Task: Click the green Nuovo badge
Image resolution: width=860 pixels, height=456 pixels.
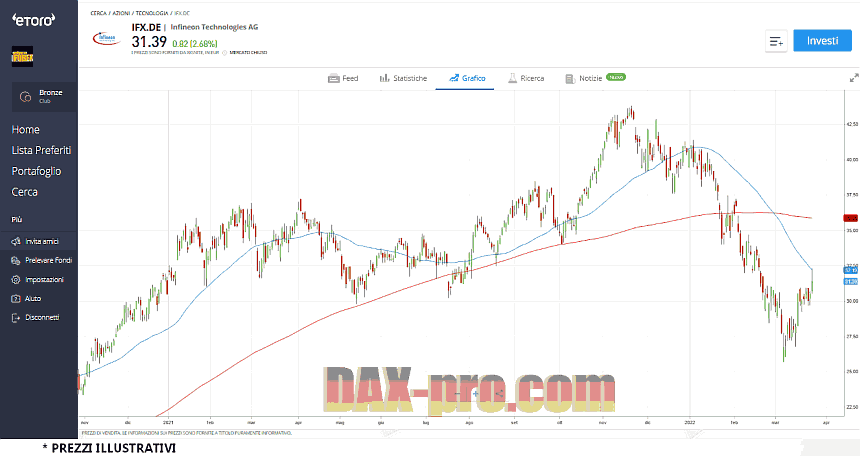Action: [616, 77]
